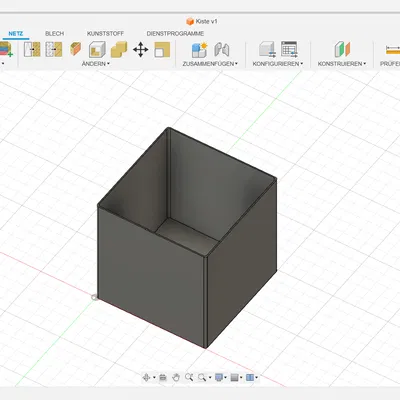Click the Zoom magnifier with arrows icon
Image resolution: width=400 pixels, height=400 pixels.
[x=189, y=377]
